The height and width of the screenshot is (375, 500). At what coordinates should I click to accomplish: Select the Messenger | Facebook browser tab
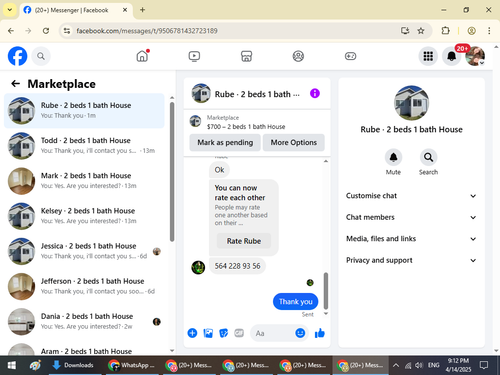point(76,10)
